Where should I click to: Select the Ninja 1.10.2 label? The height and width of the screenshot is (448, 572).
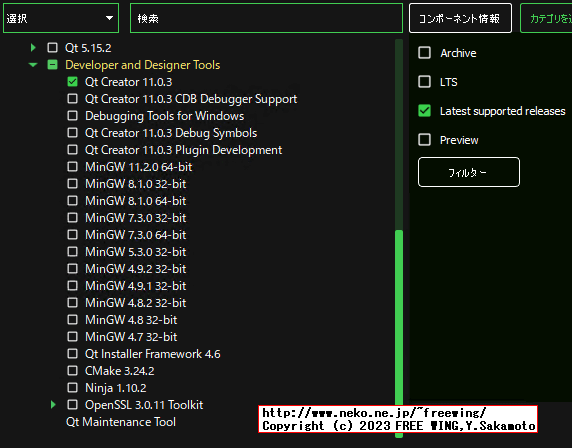(116, 388)
